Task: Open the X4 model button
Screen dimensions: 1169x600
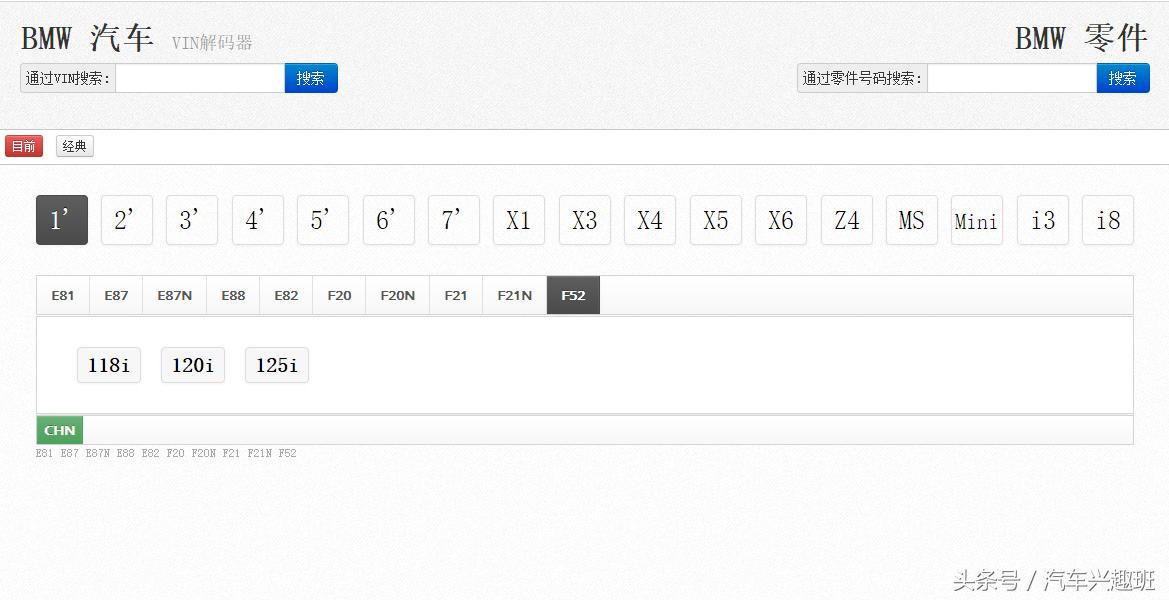Action: coord(650,220)
